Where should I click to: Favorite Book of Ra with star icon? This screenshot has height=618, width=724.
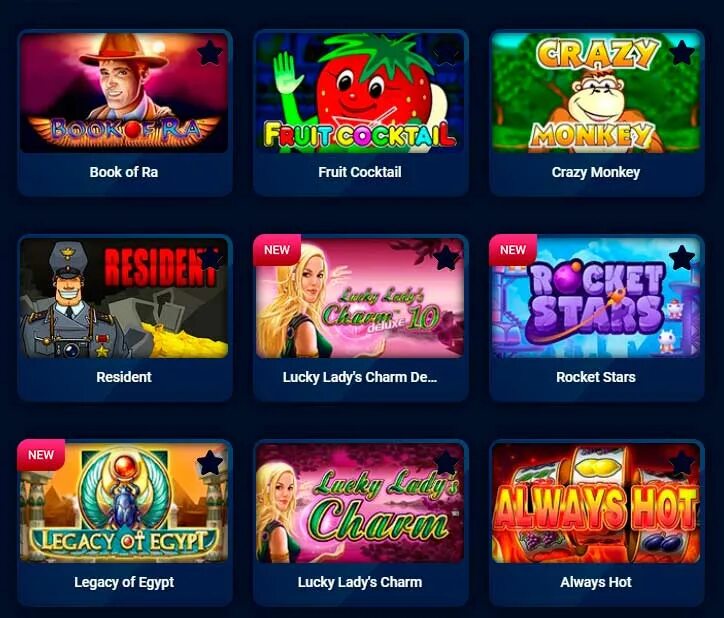210,52
